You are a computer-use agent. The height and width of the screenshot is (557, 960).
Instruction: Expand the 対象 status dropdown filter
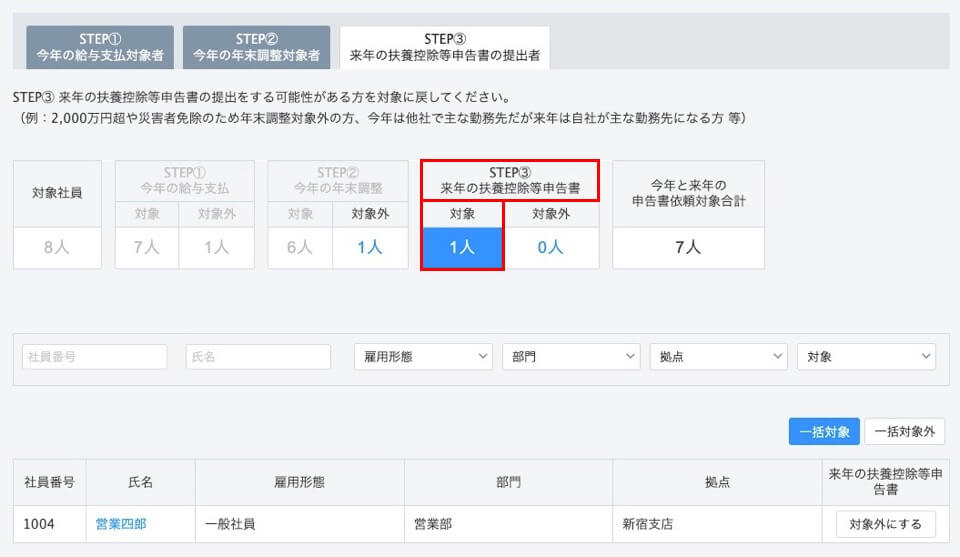pos(866,357)
